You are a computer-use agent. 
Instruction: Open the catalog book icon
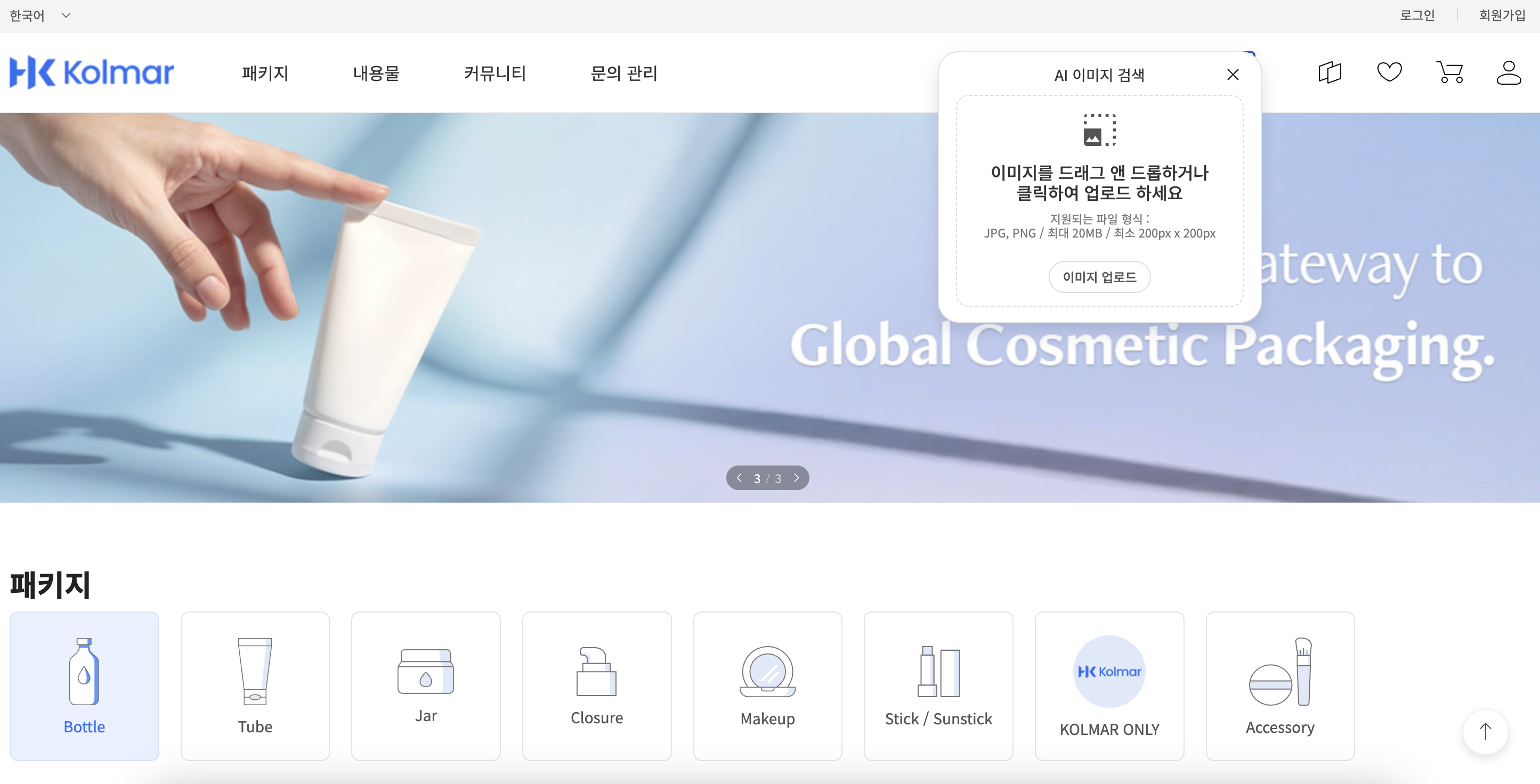pyautogui.click(x=1330, y=73)
